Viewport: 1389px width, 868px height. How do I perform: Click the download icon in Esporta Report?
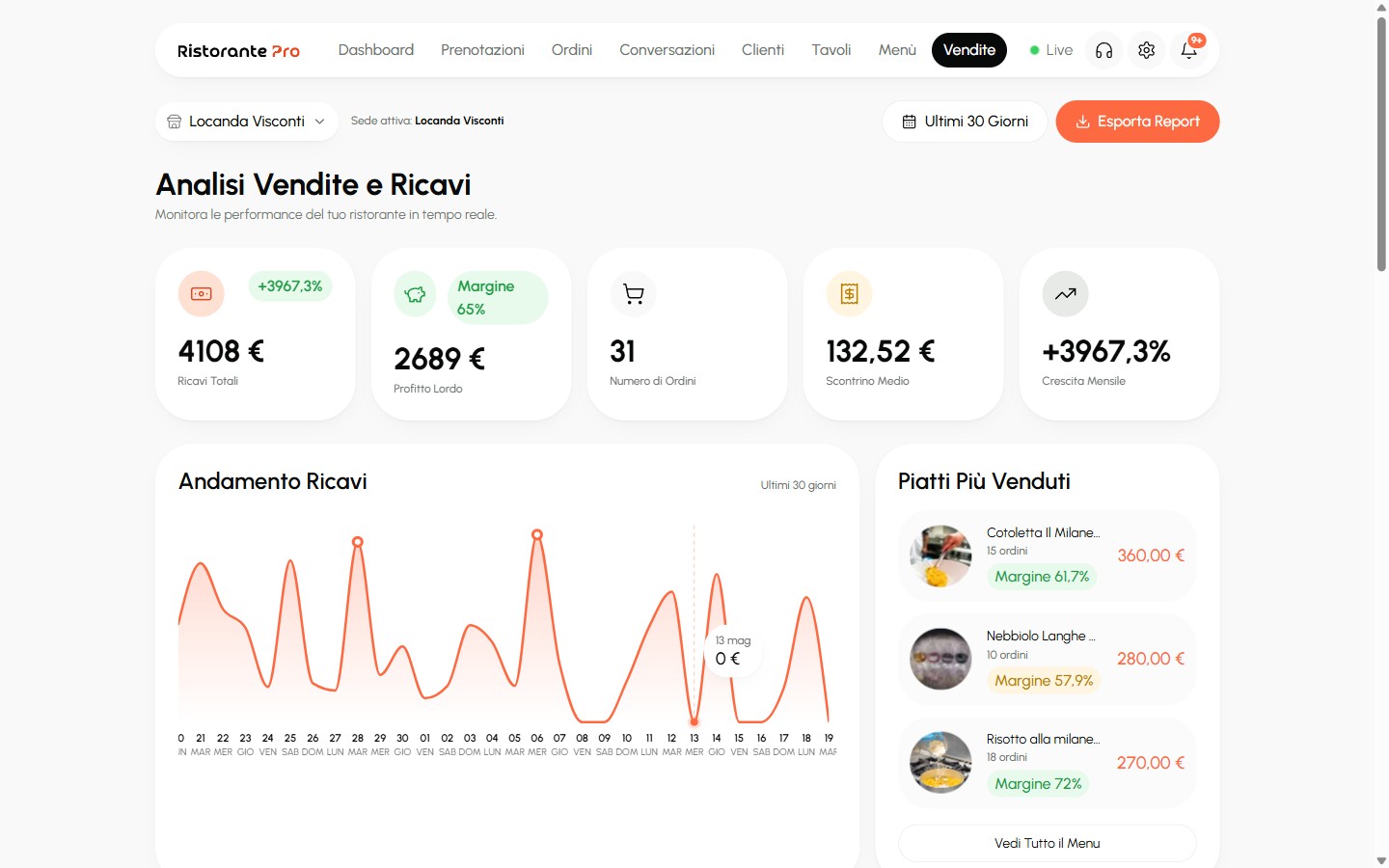click(1083, 122)
